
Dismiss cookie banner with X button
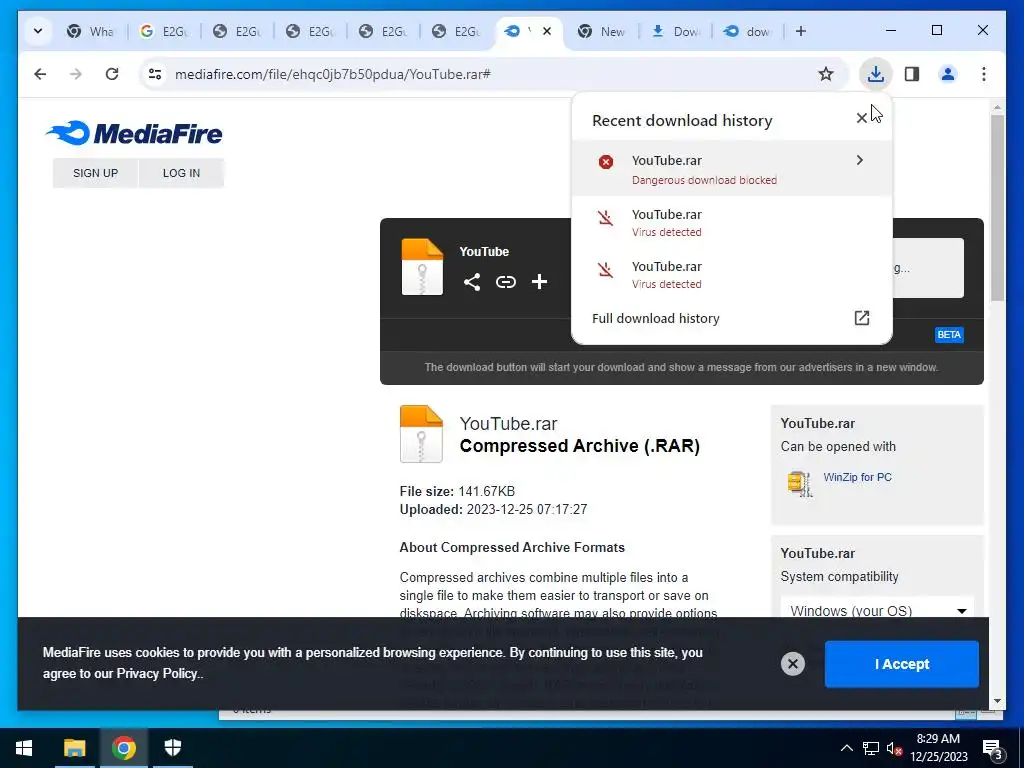792,664
